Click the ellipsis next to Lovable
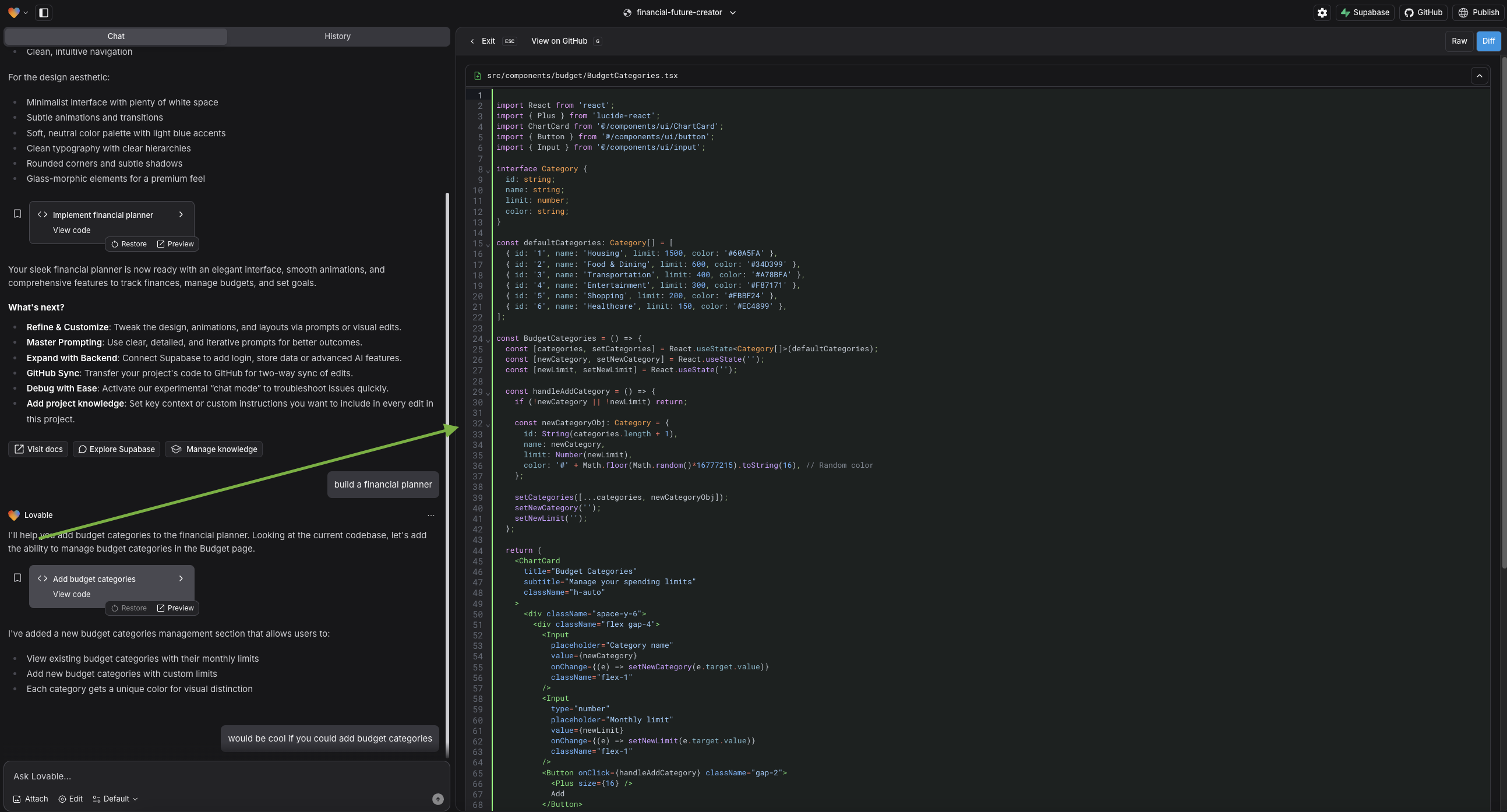Screen dimensions: 1507x812 point(432,516)
